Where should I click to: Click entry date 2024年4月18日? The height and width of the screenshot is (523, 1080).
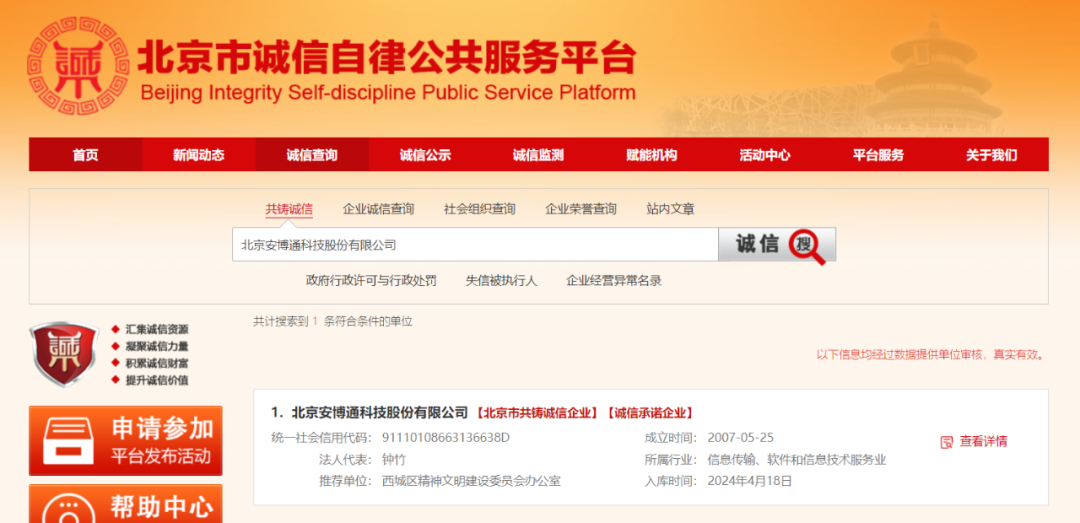pos(749,481)
